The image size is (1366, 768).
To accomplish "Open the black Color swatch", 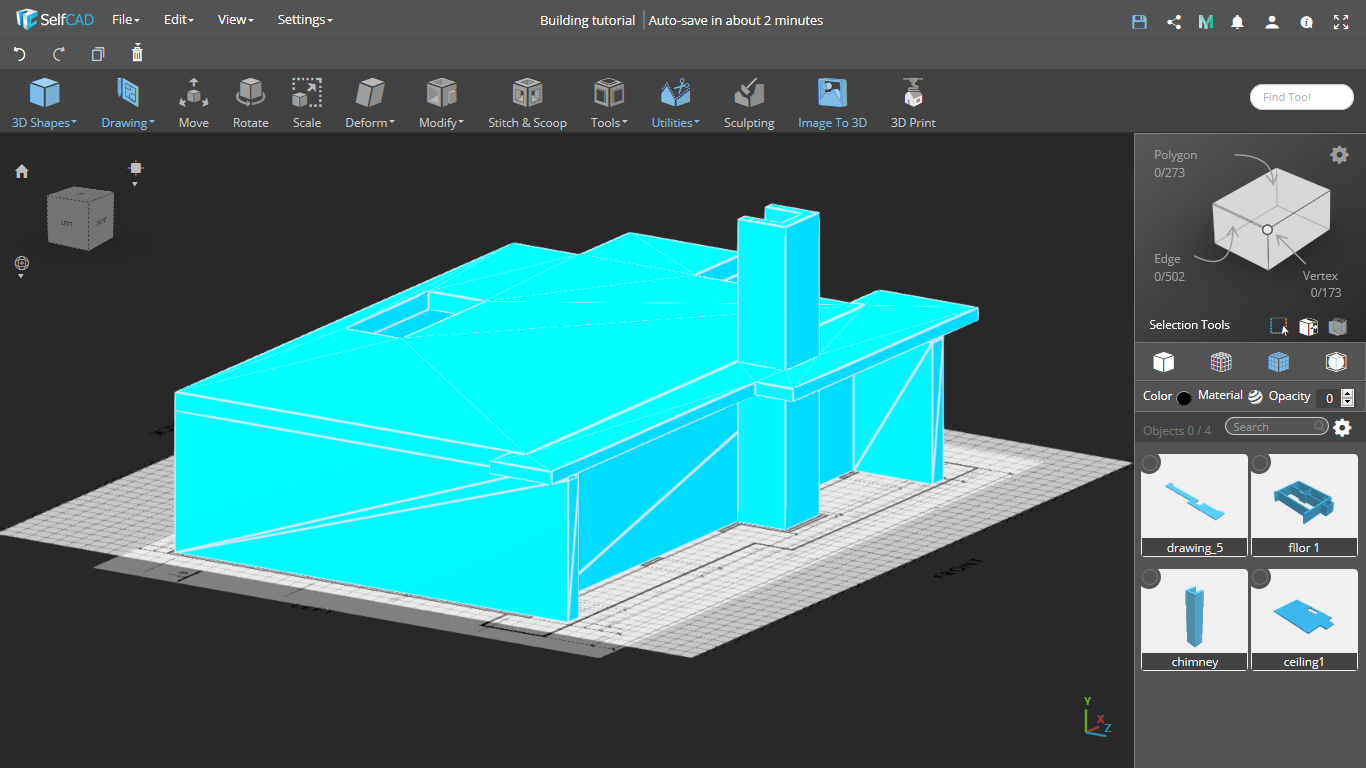I will pos(1184,398).
